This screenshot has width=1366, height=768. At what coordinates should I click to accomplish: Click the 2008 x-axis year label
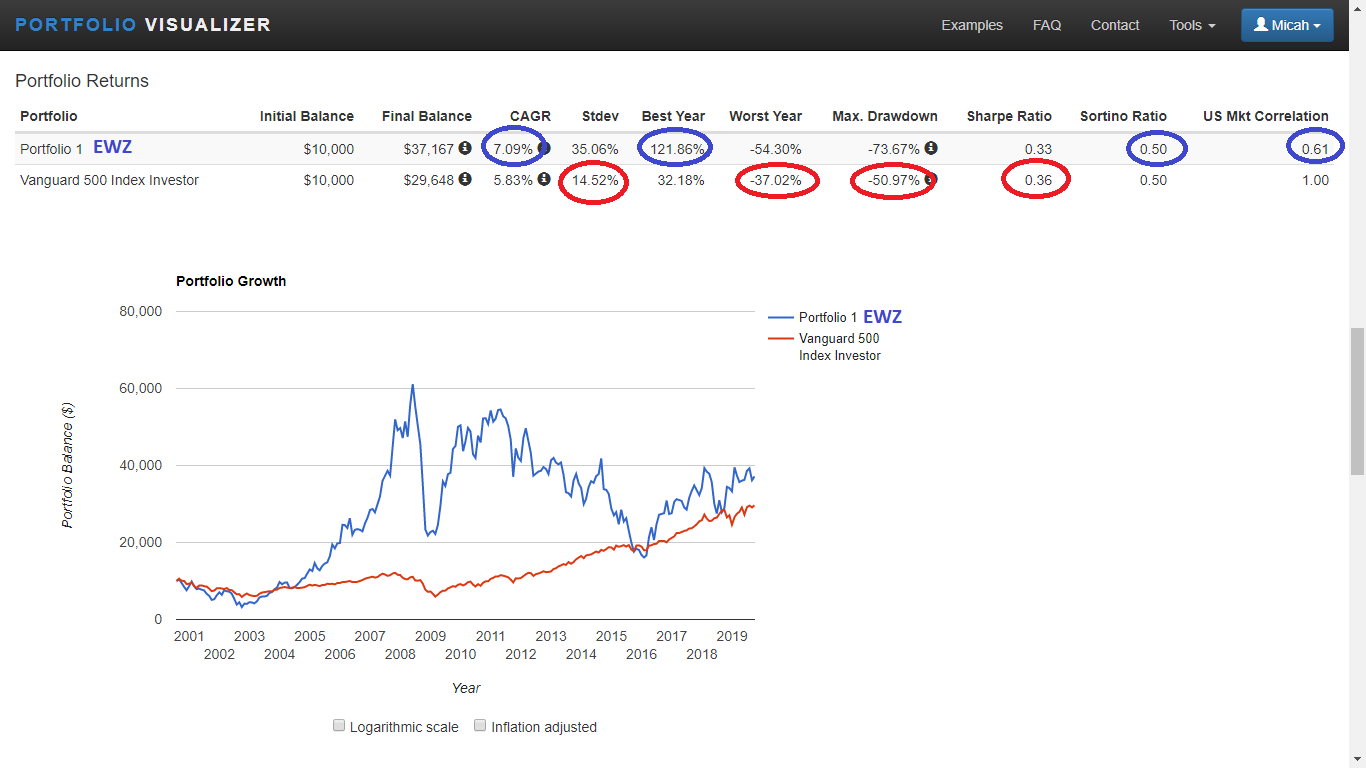pos(400,654)
